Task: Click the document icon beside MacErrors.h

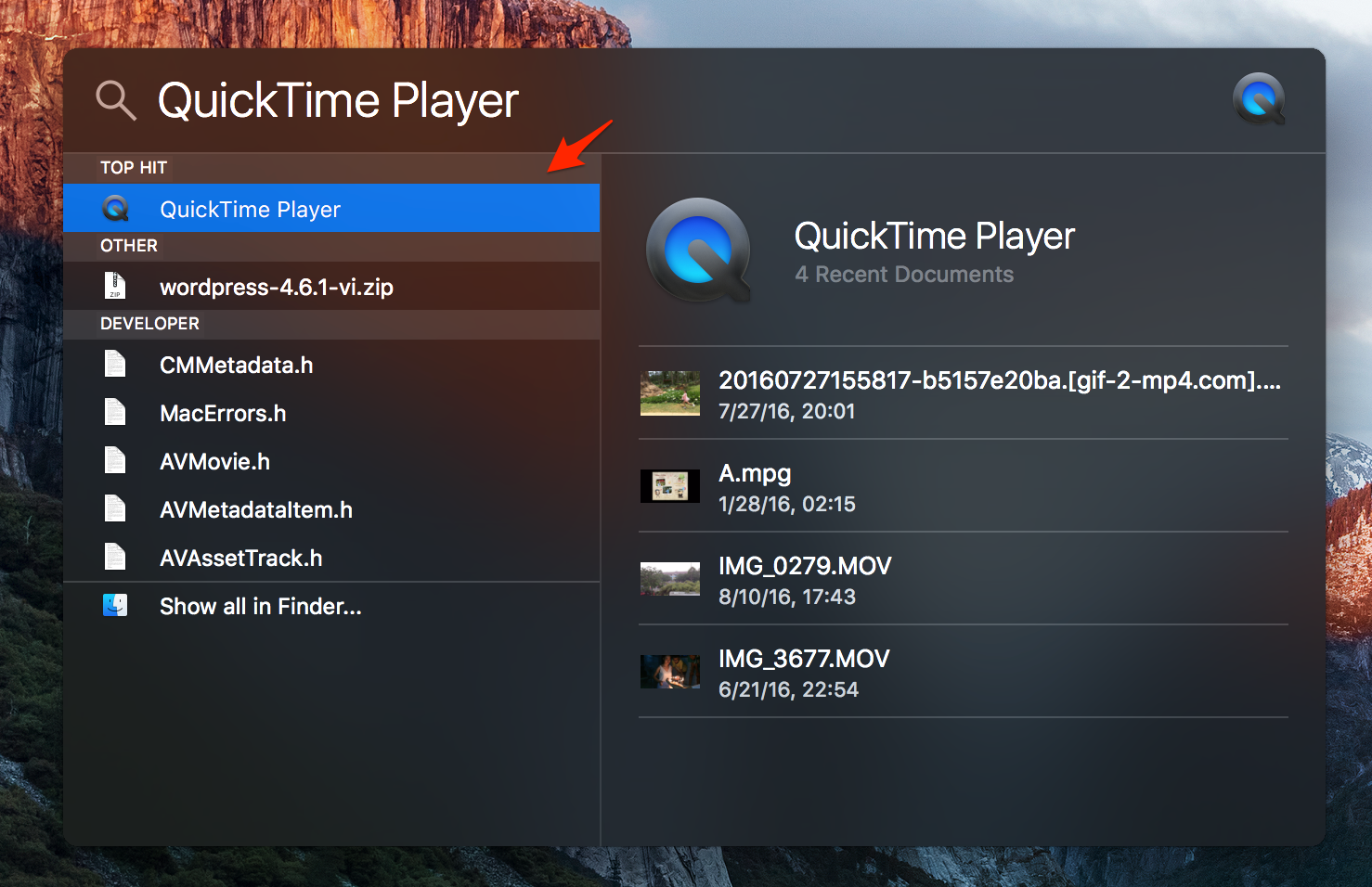Action: coord(114,412)
